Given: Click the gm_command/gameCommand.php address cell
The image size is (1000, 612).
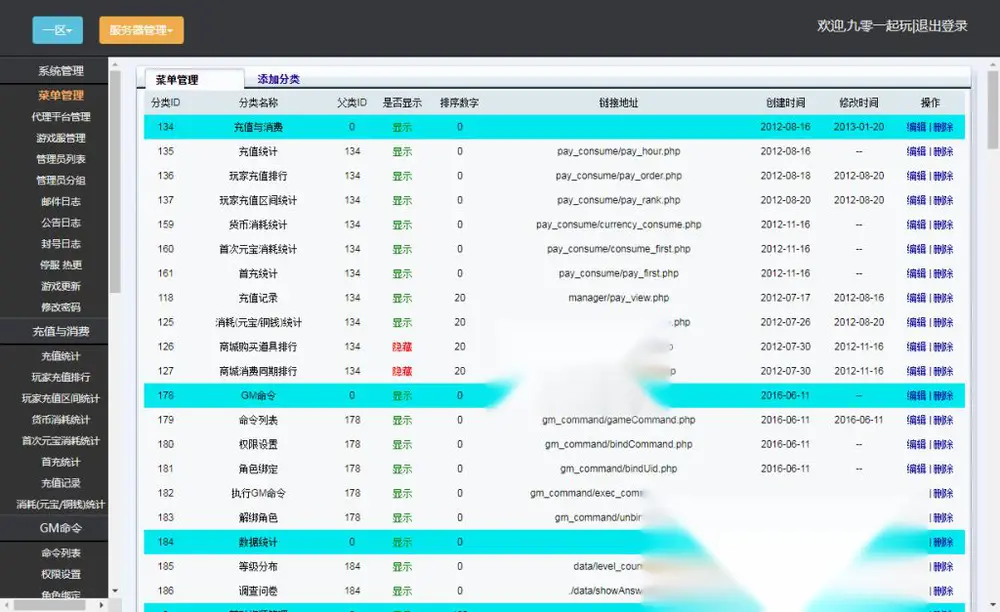Looking at the screenshot, I should point(619,419).
